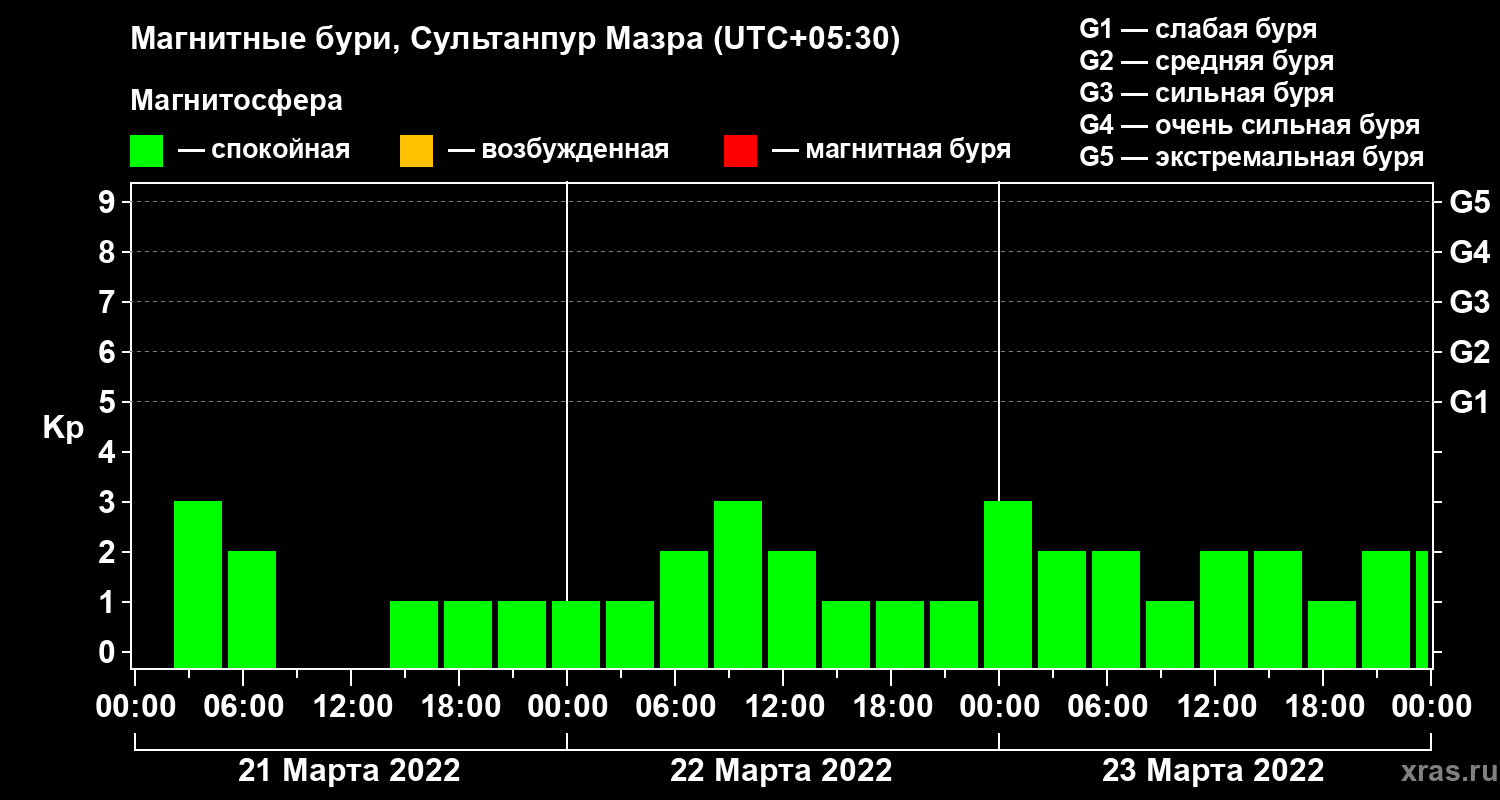Click the '— магнитная буря' legend label
This screenshot has height=800, width=1500.
[x=891, y=151]
